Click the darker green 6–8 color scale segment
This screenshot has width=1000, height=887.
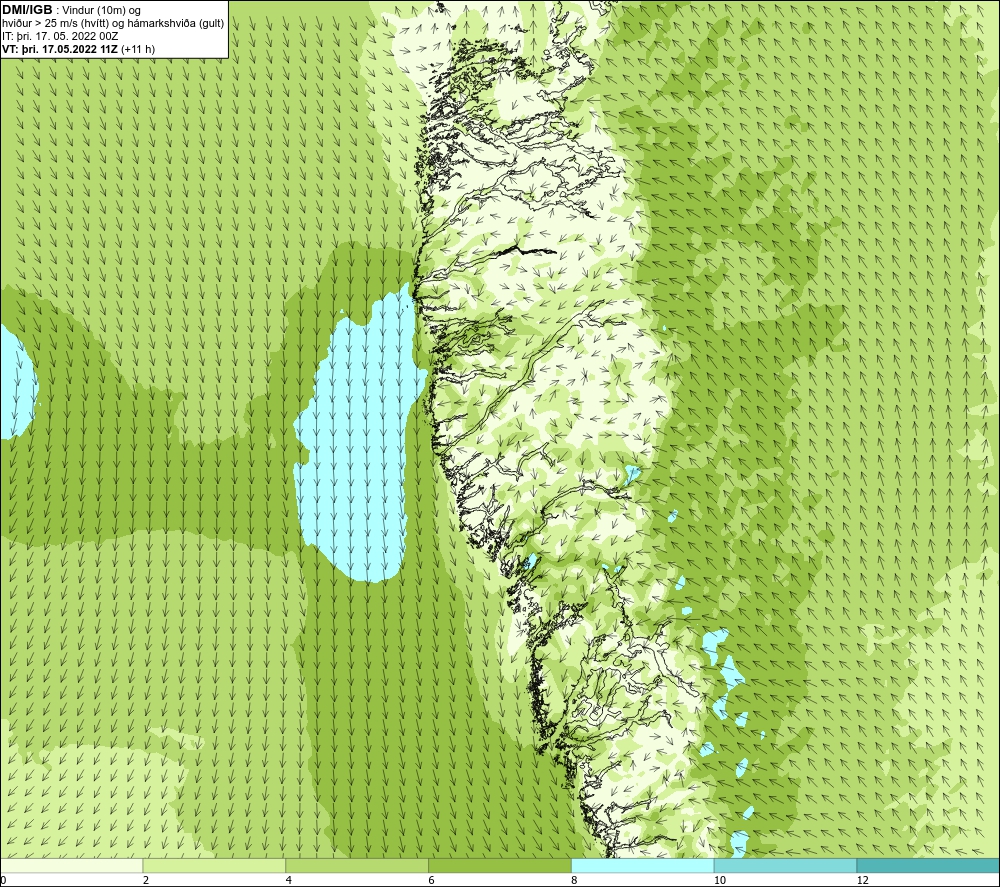(500, 865)
